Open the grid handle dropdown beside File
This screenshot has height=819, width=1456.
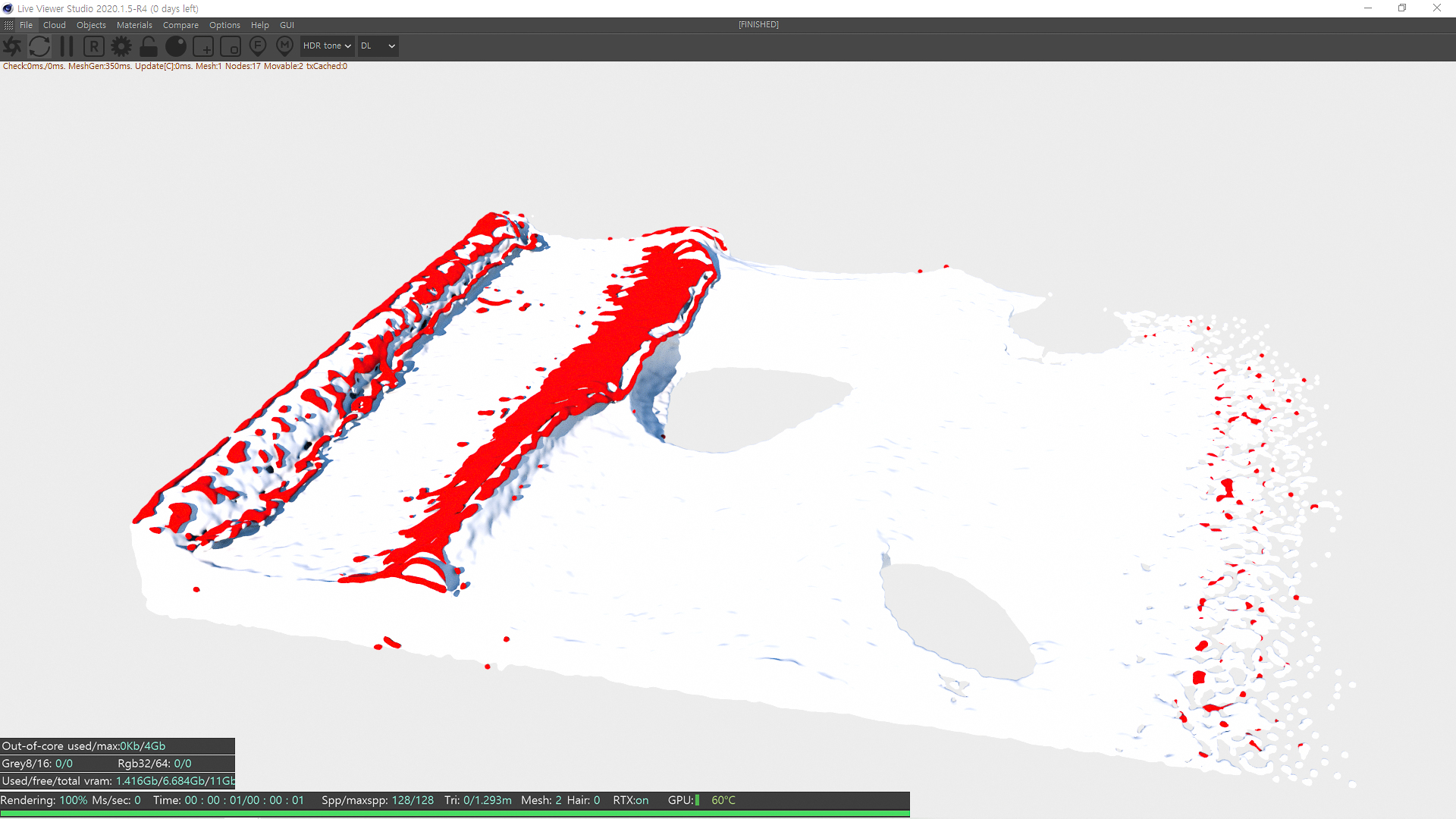tap(8, 25)
